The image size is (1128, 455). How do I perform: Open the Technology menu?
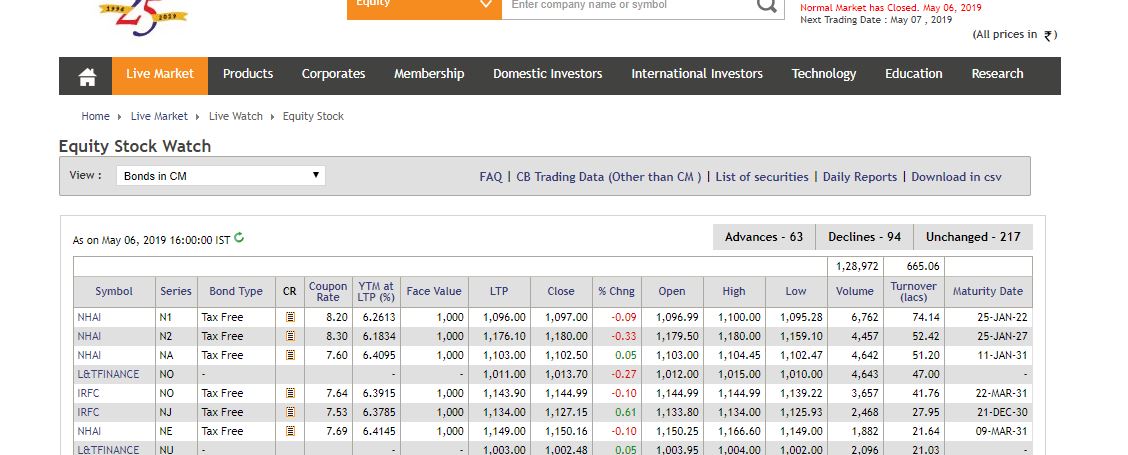824,73
